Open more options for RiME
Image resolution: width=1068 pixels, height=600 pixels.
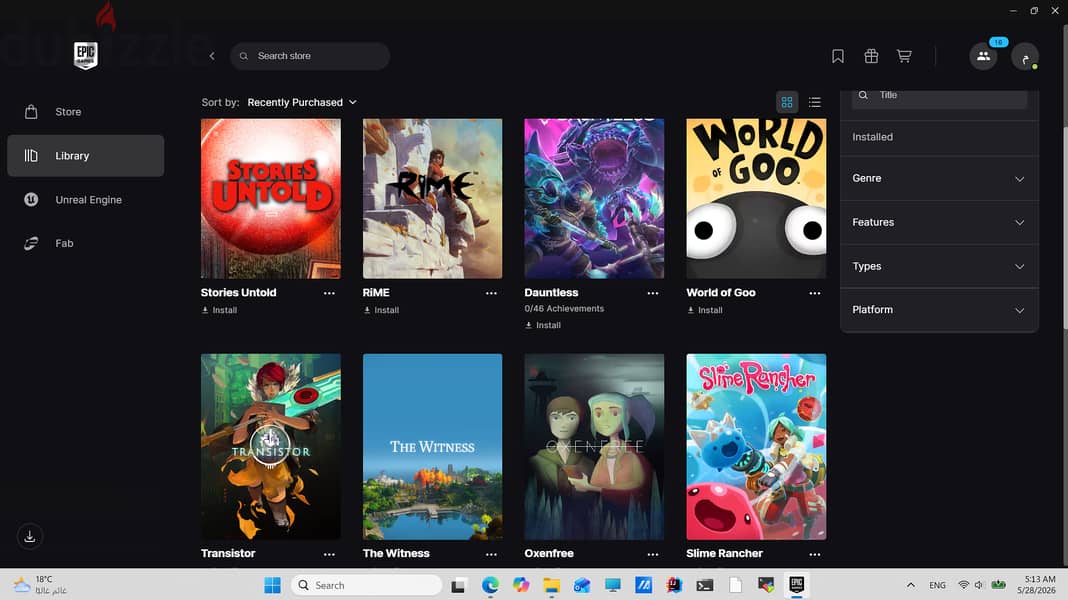click(491, 293)
